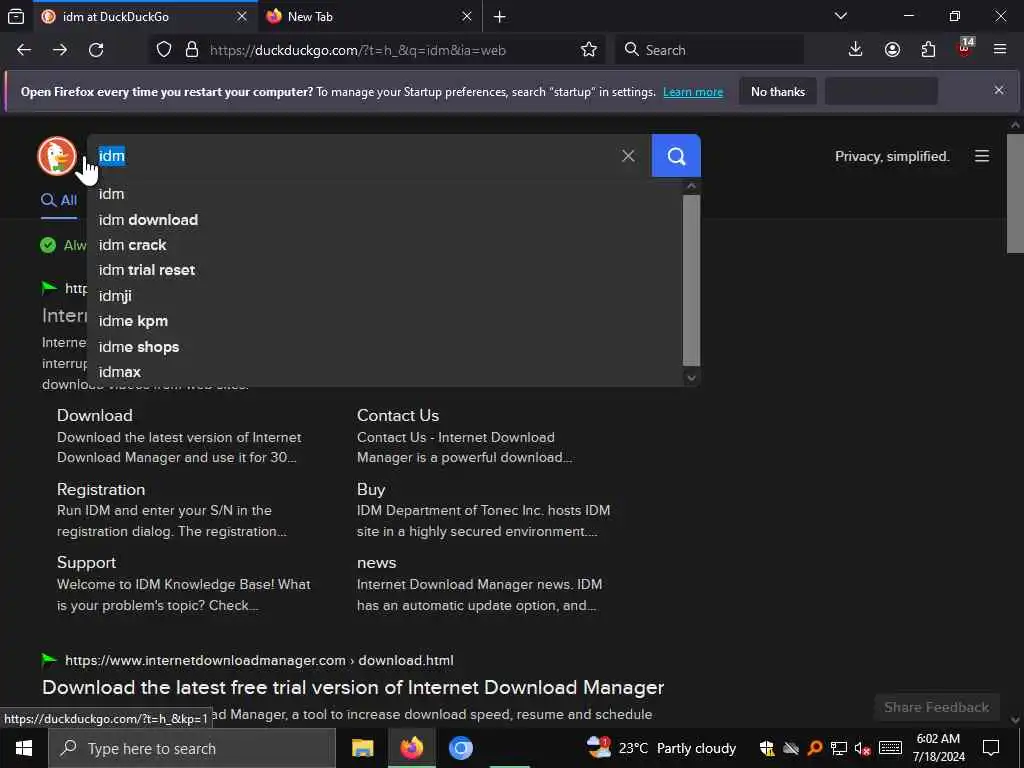
Task: Open Firefox View in tab bar
Action: (x=16, y=16)
